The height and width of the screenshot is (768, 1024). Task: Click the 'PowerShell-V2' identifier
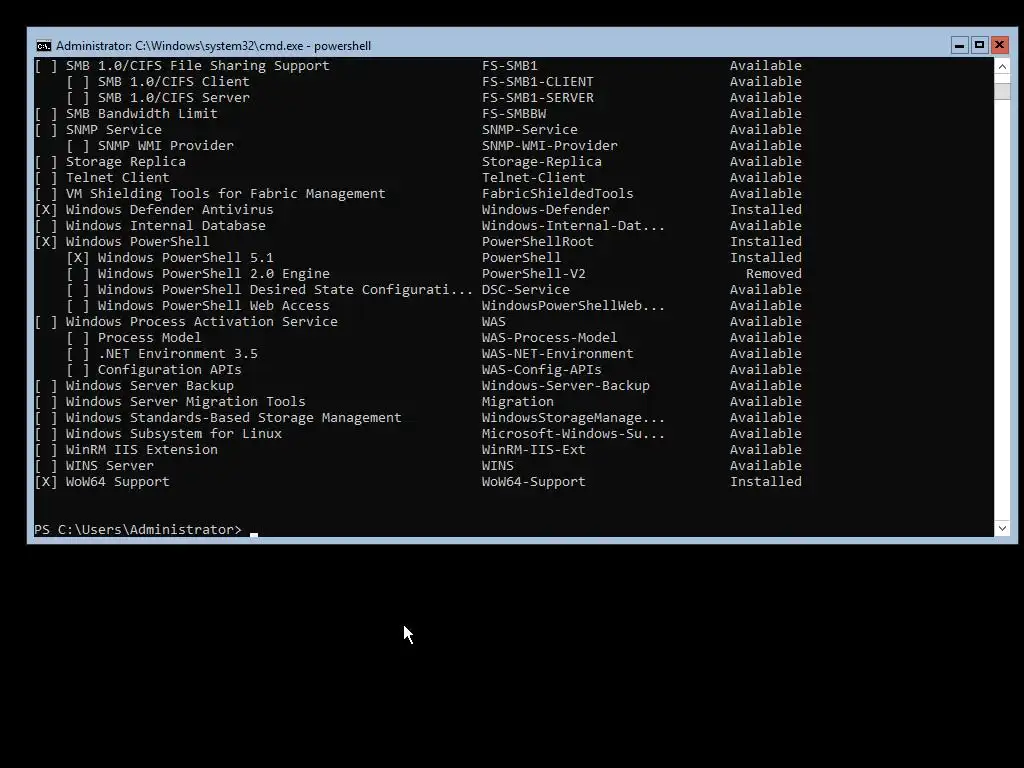[x=534, y=274]
